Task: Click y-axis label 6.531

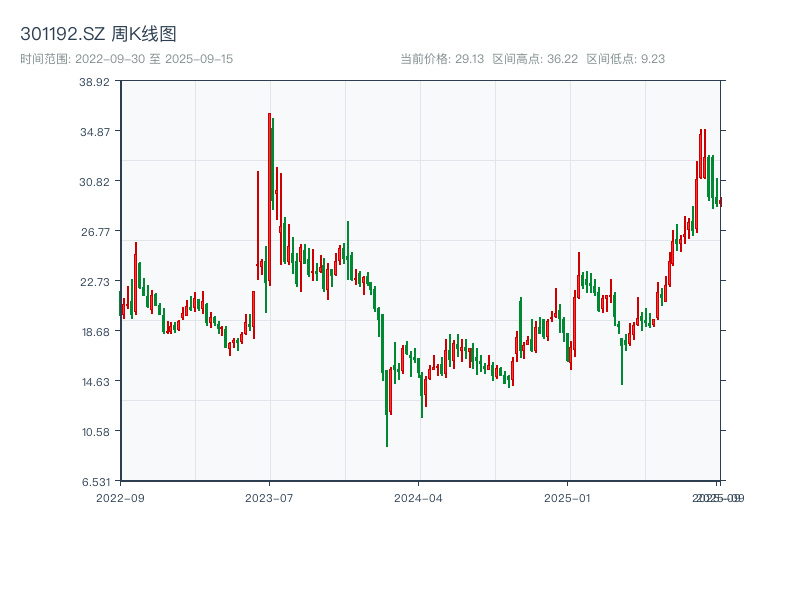Action: (x=96, y=482)
